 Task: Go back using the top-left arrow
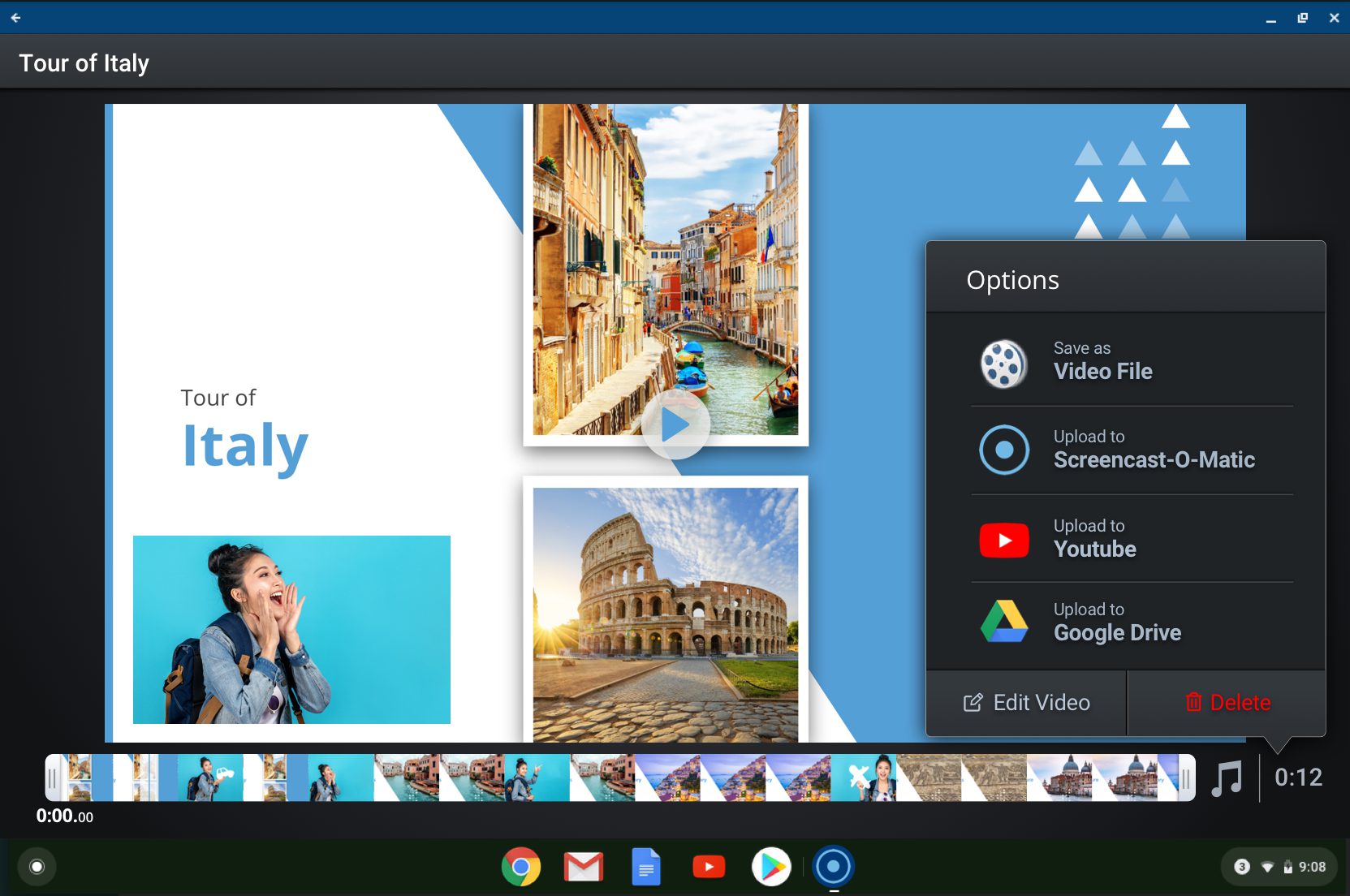coord(15,17)
